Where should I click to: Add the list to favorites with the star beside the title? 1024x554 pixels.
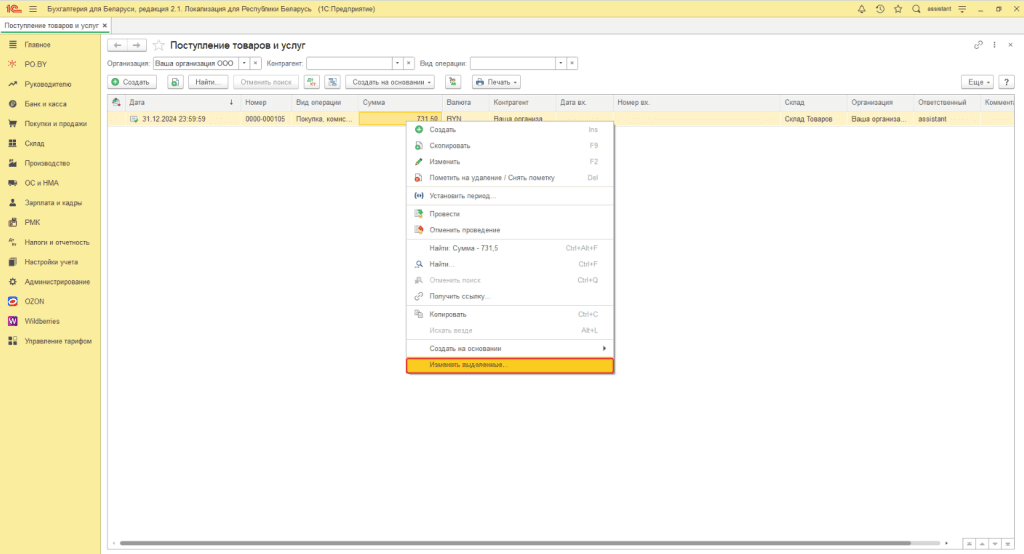(x=158, y=45)
